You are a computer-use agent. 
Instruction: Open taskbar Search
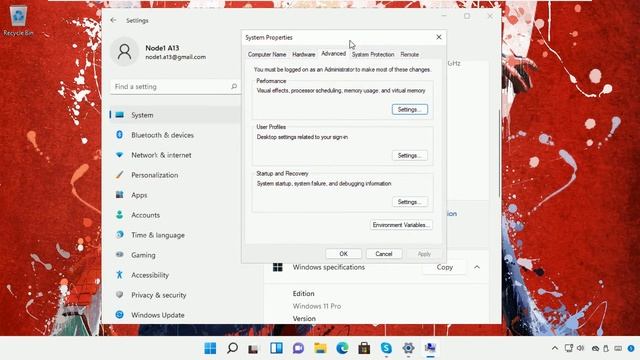click(232, 348)
